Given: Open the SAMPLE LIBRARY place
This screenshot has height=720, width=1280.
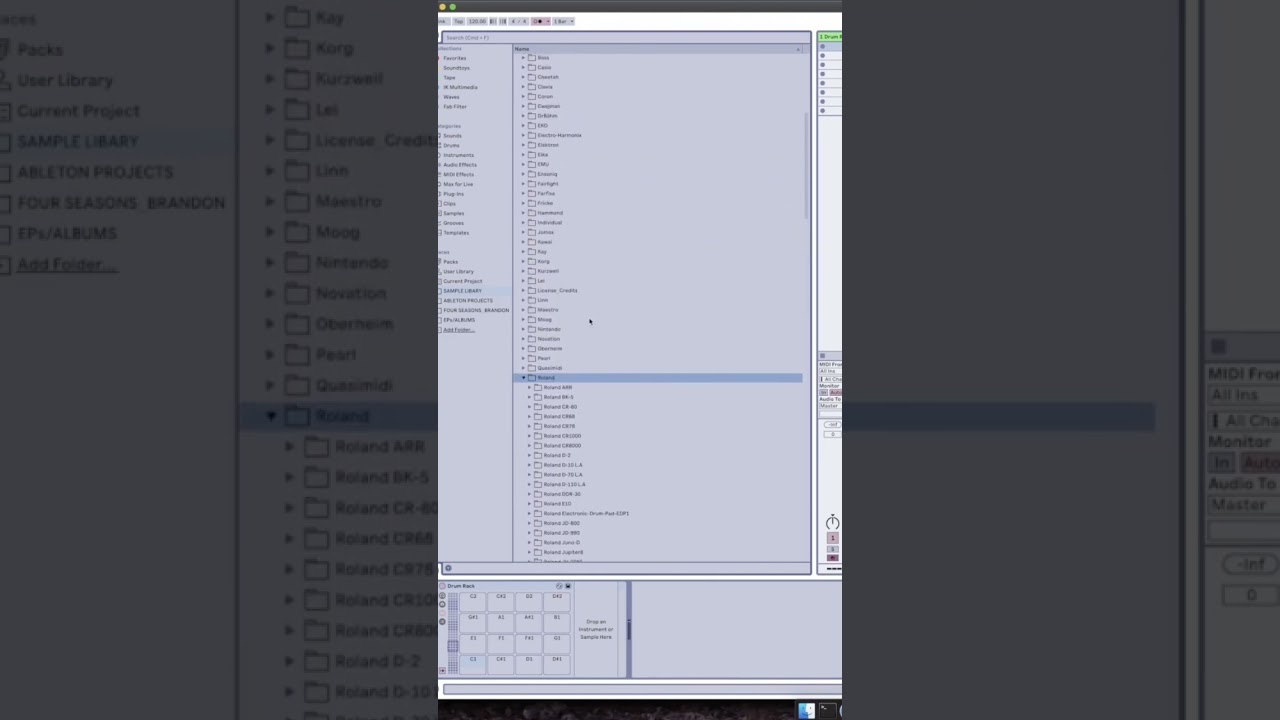Looking at the screenshot, I should tap(462, 291).
